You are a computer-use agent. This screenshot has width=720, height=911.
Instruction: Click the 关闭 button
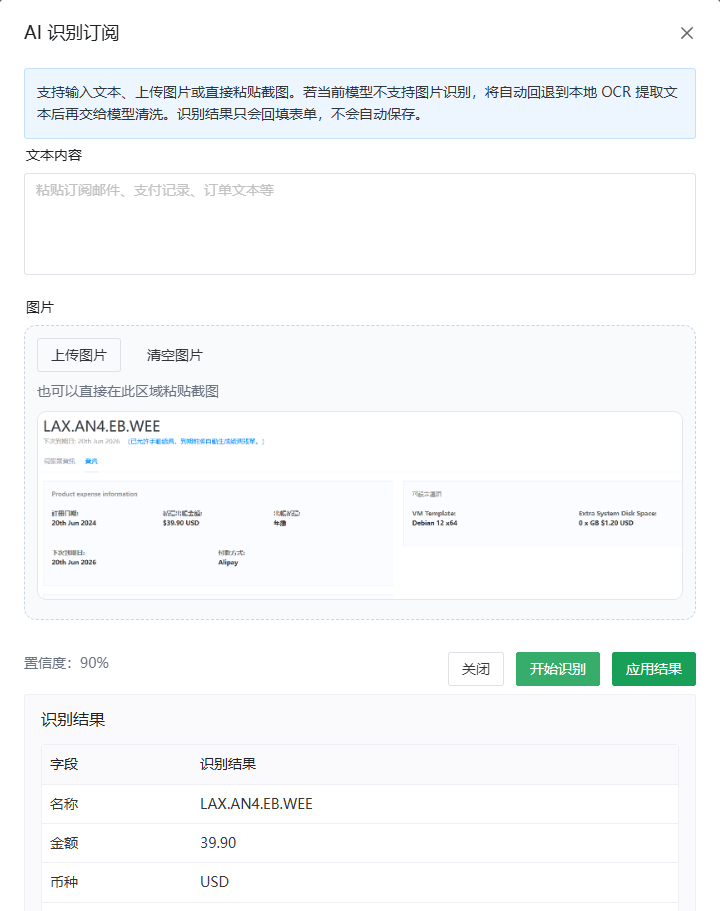tap(476, 669)
